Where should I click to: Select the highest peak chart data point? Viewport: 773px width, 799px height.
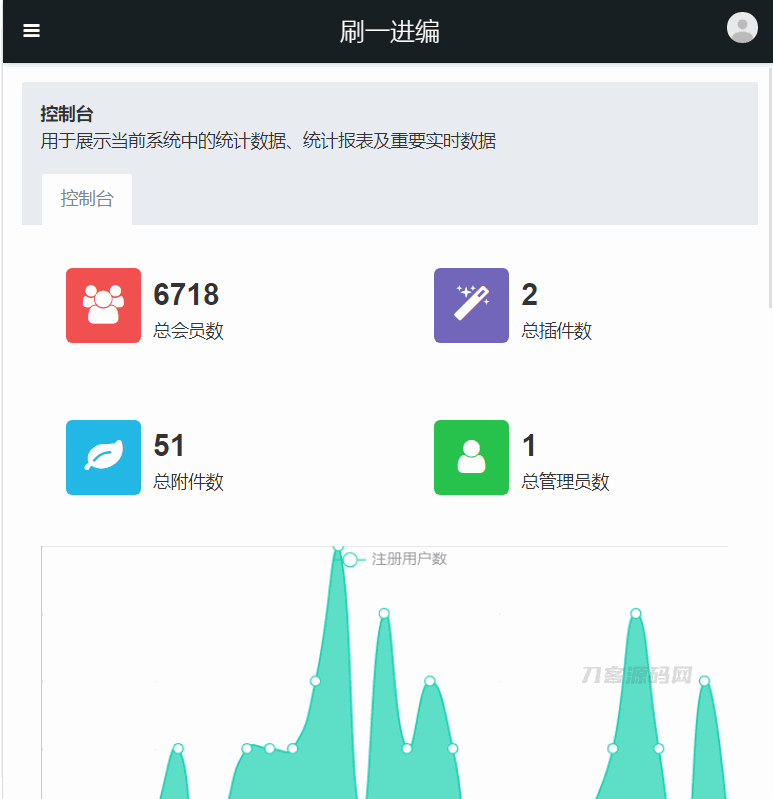338,548
